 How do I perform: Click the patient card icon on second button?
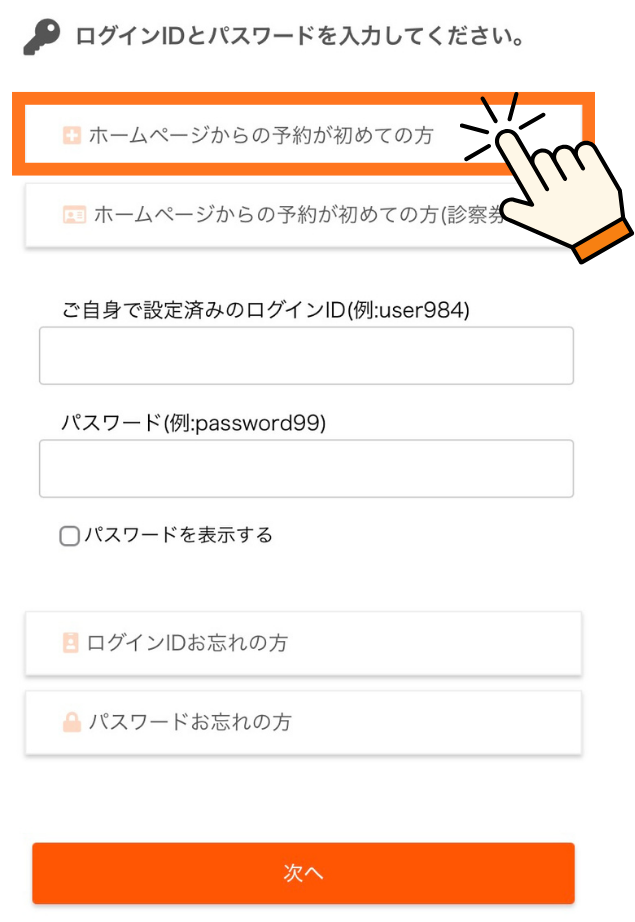click(x=73, y=214)
